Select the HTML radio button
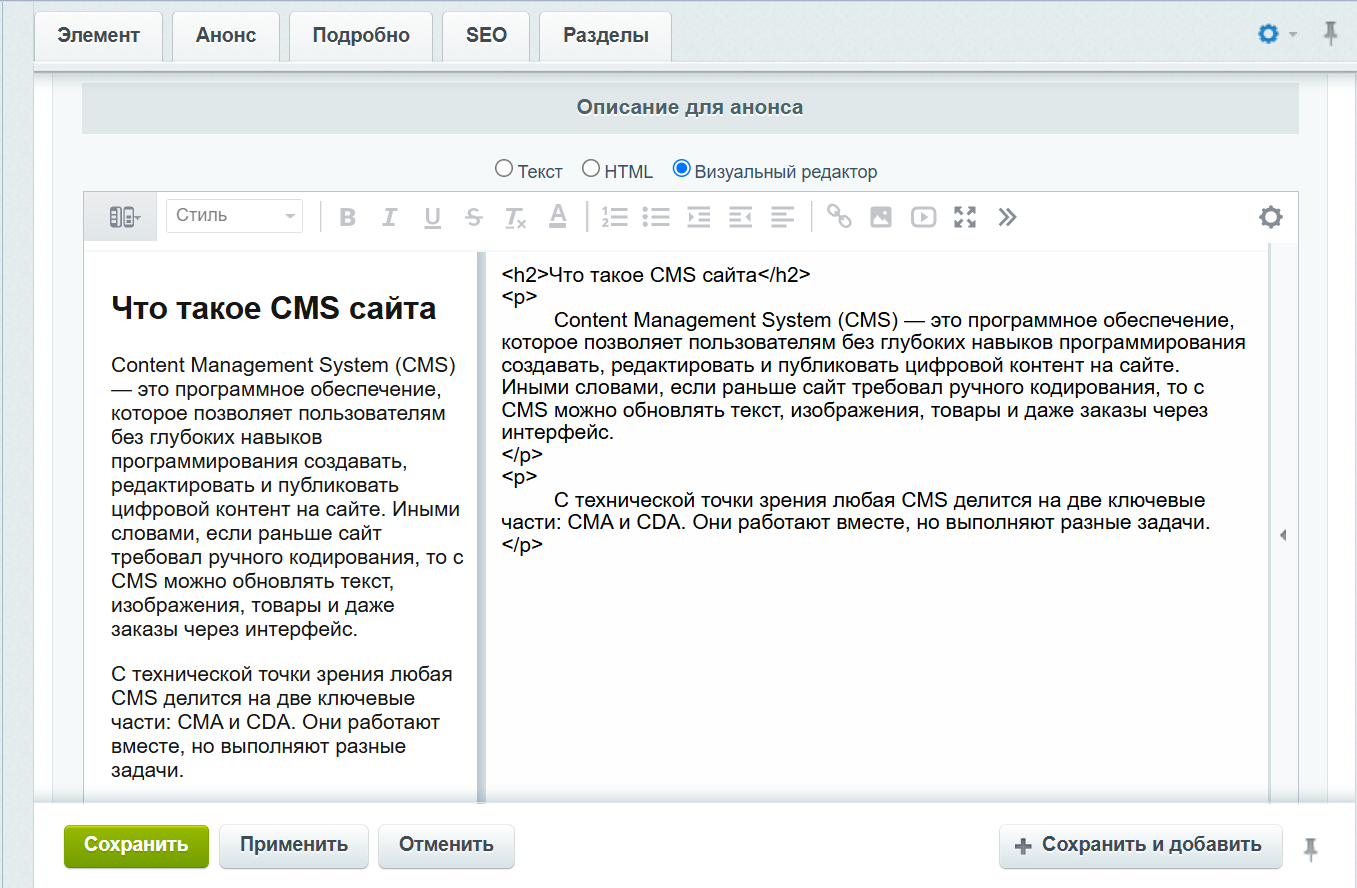 (591, 169)
